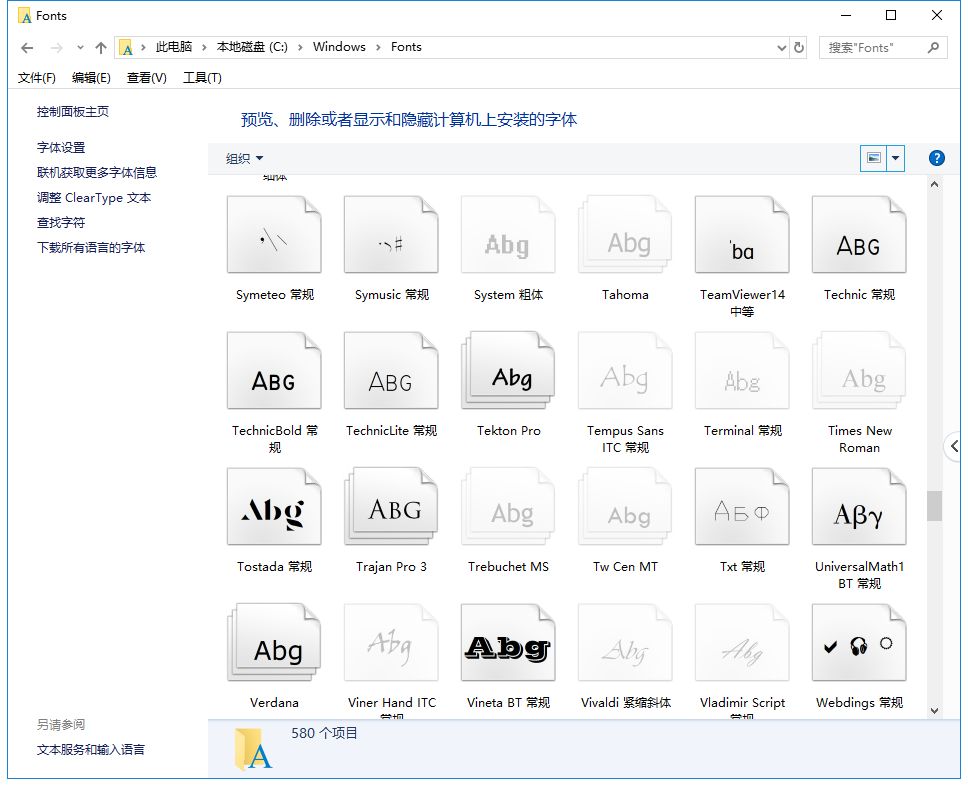The image size is (968, 786).
Task: Change view with the view button
Action: pos(874,159)
